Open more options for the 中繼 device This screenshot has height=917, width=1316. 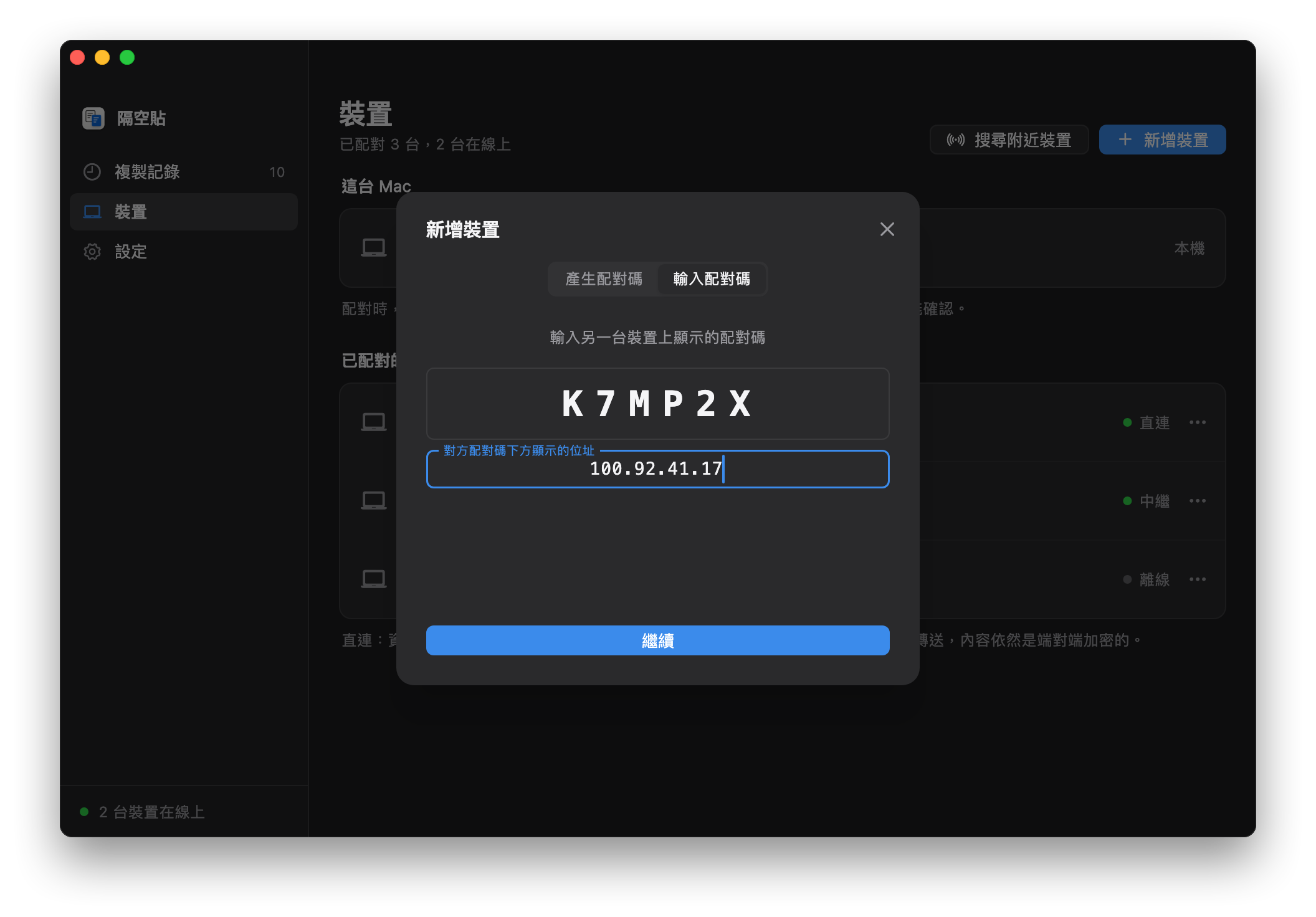(x=1197, y=501)
